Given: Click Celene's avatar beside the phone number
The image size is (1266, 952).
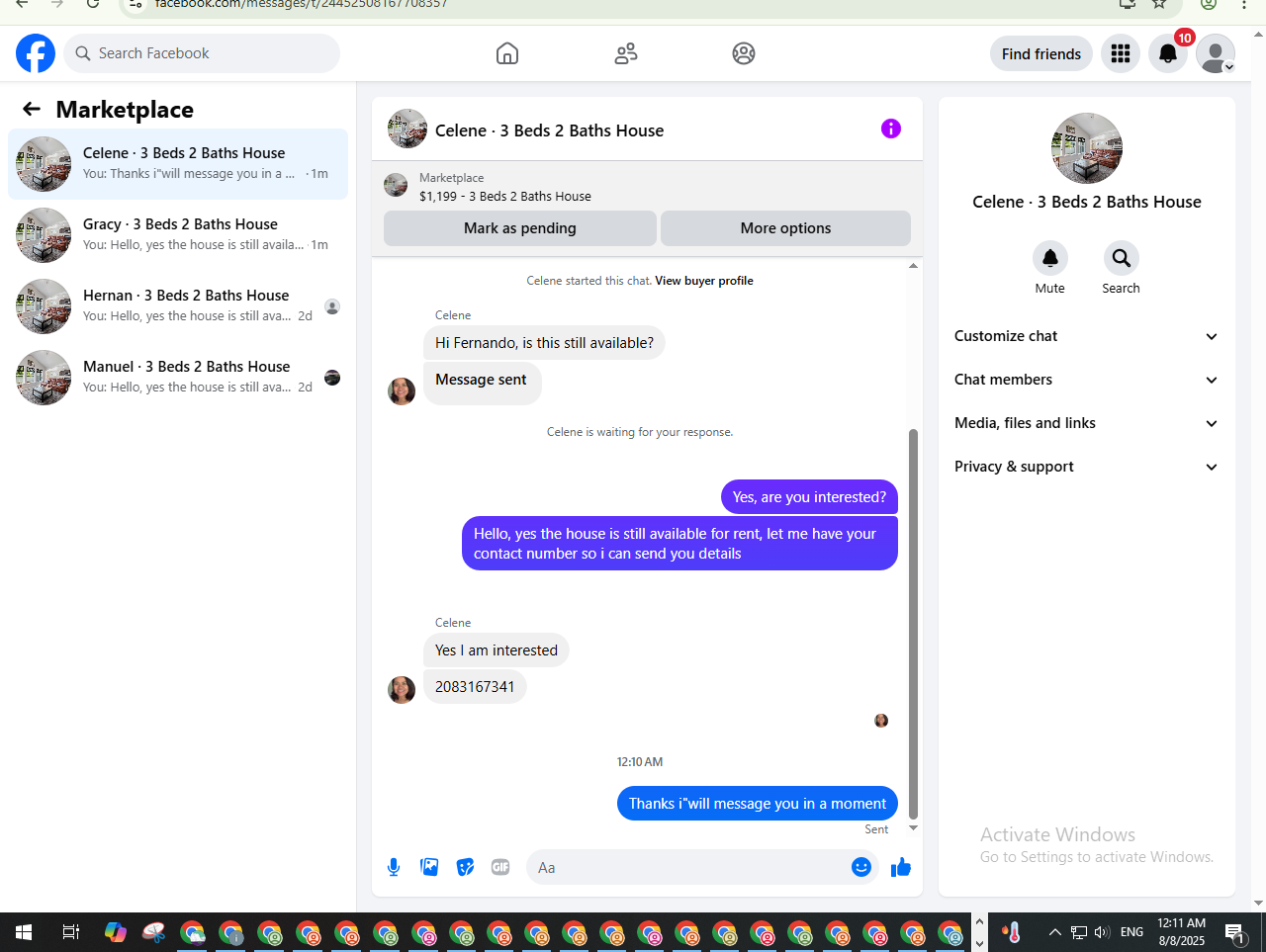Looking at the screenshot, I should [x=402, y=689].
